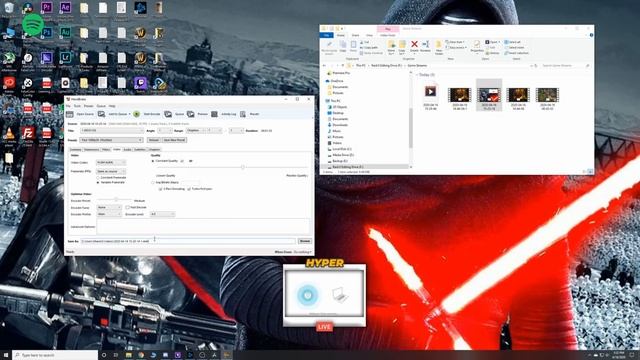This screenshot has height=360, width=640.
Task: Switch to the View tab in File Explorer
Action: (369, 35)
